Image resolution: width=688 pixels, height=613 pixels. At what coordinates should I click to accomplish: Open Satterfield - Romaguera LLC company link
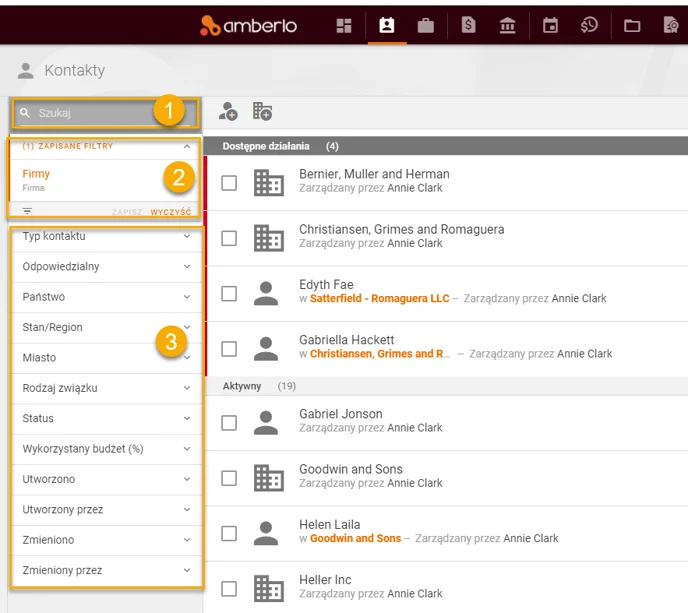point(380,298)
